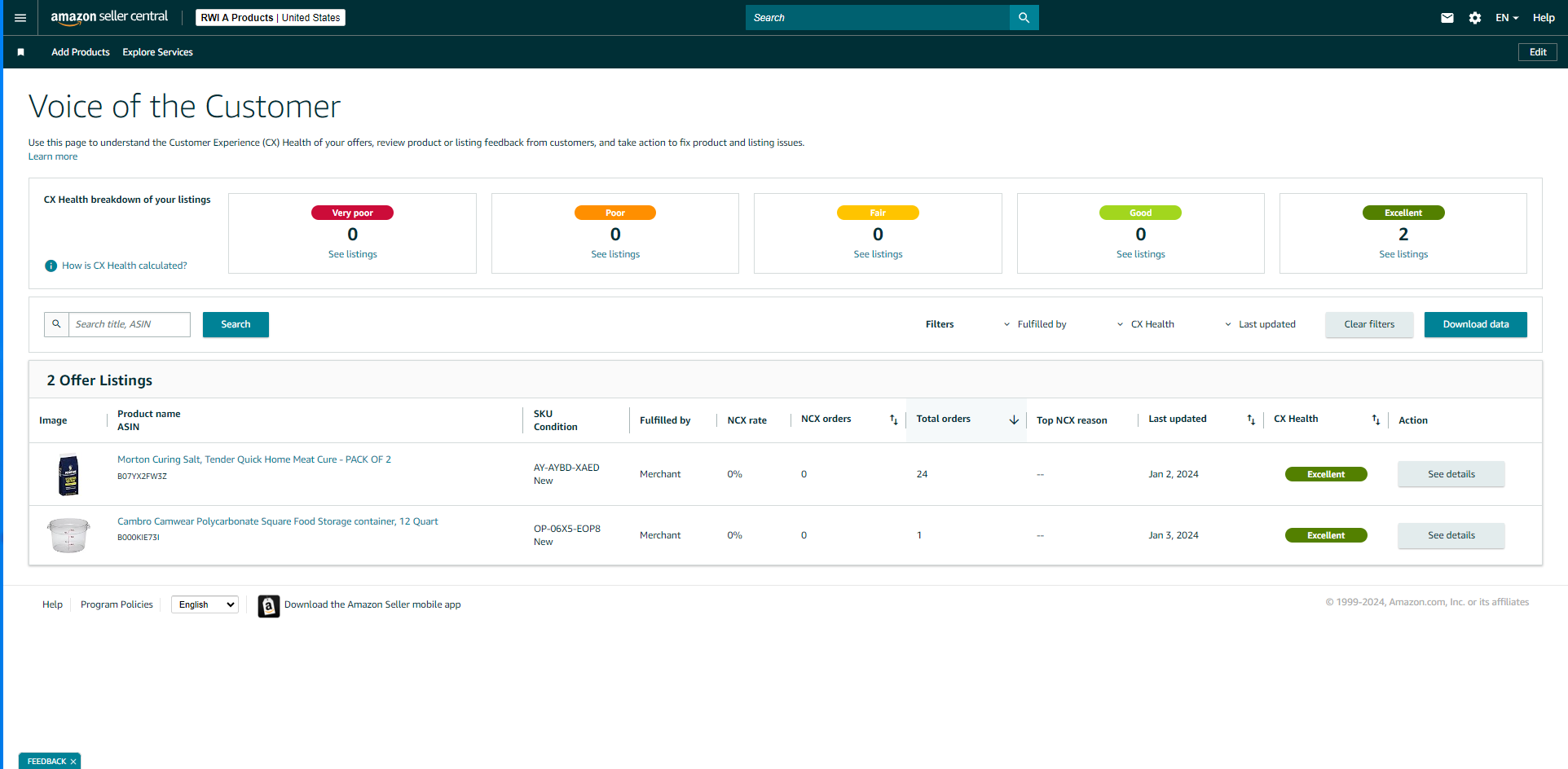Click Download data button

[1476, 324]
